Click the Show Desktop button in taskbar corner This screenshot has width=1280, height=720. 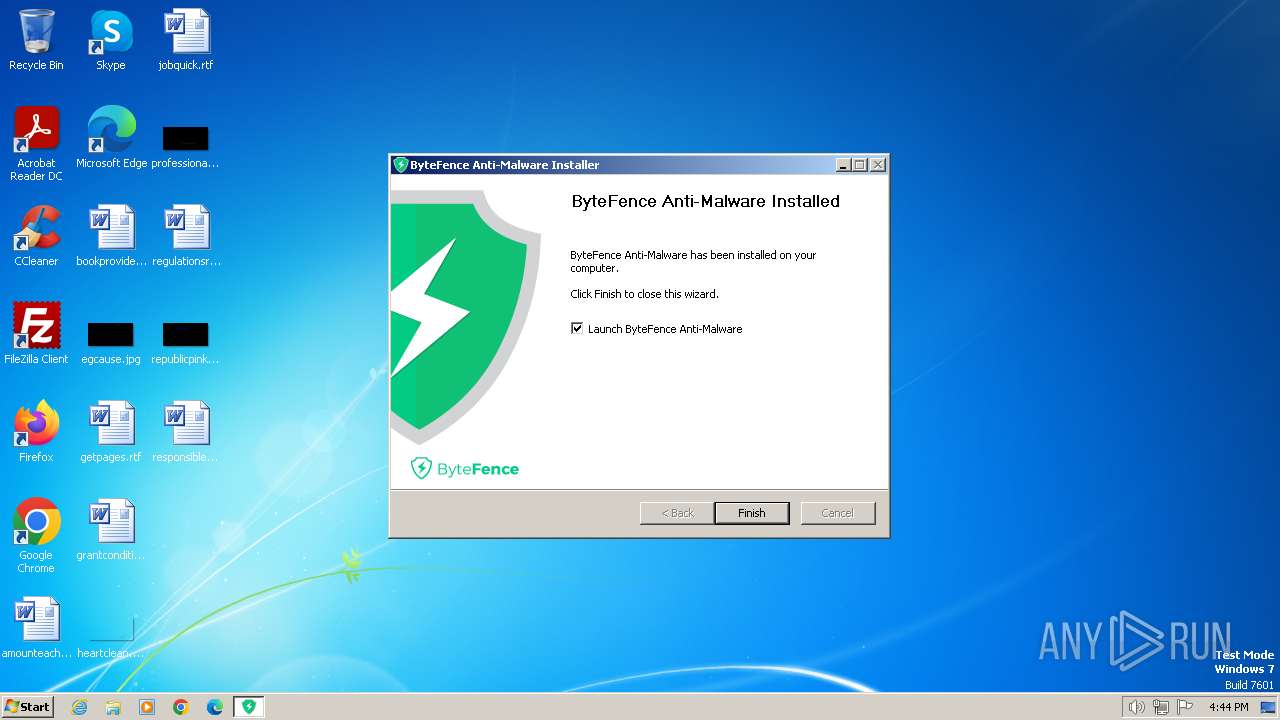(1269, 707)
